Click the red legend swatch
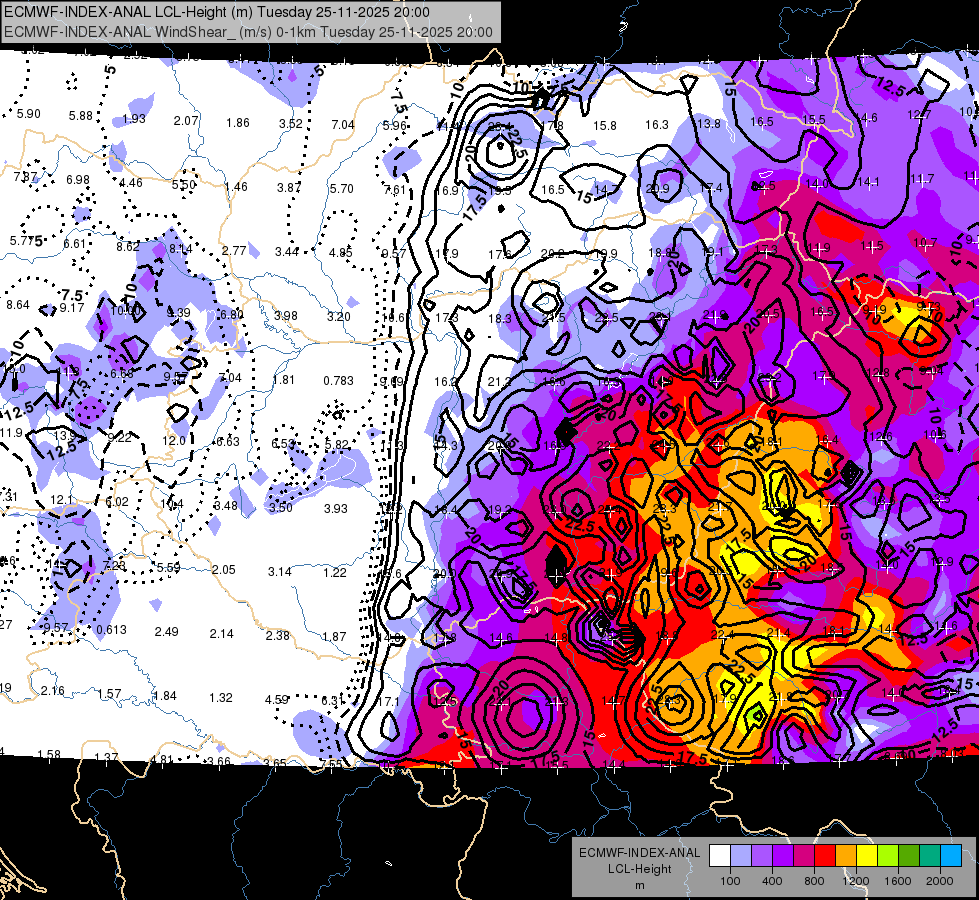 825,855
